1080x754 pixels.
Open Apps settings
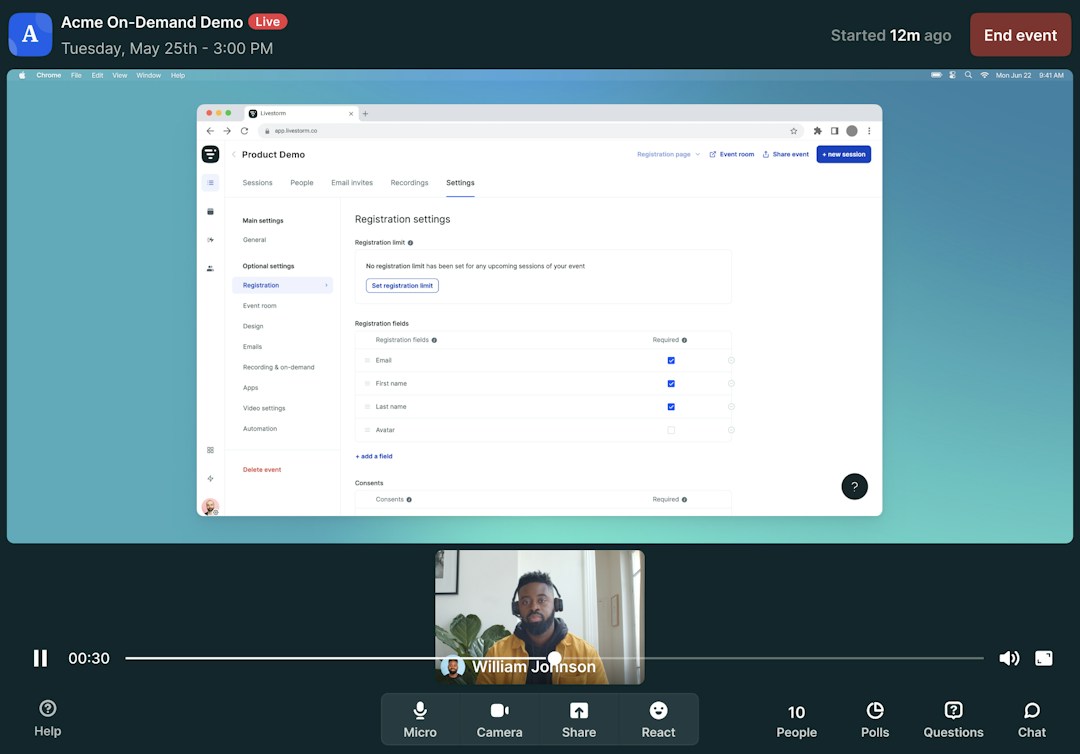click(251, 388)
